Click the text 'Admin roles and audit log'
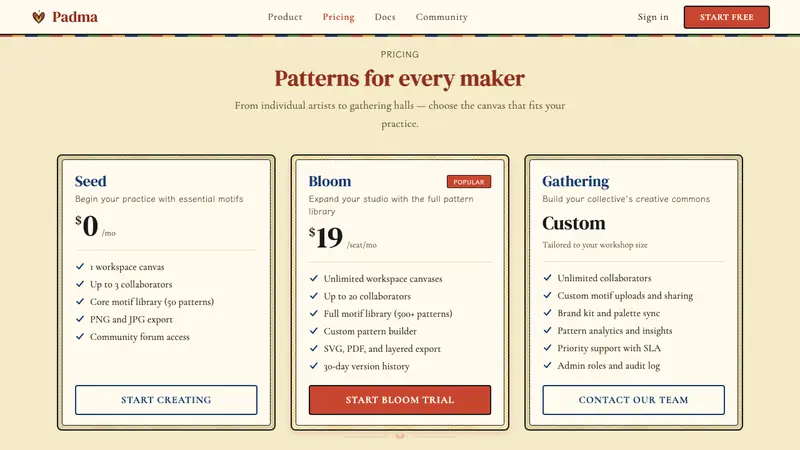 tap(609, 366)
